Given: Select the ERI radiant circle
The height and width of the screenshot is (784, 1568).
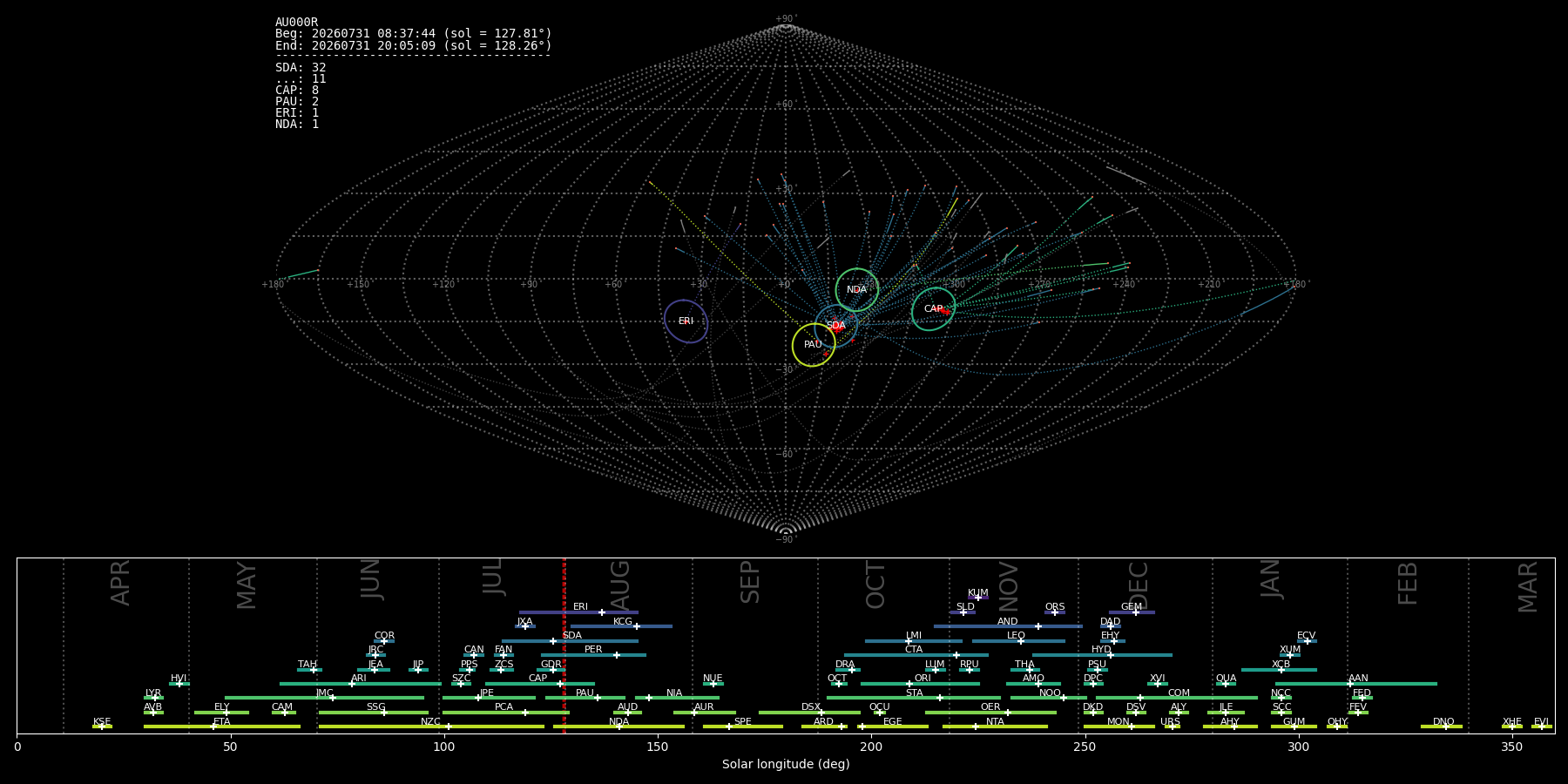Looking at the screenshot, I should (x=686, y=321).
